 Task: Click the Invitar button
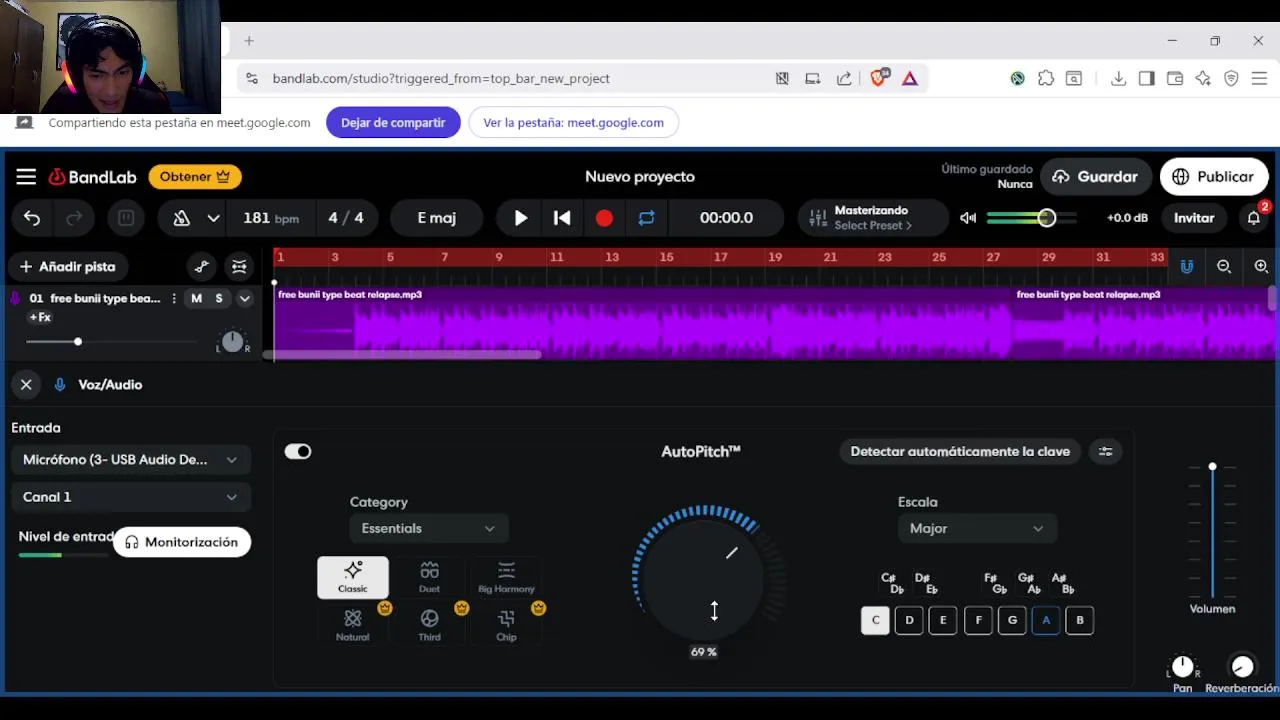[1194, 218]
